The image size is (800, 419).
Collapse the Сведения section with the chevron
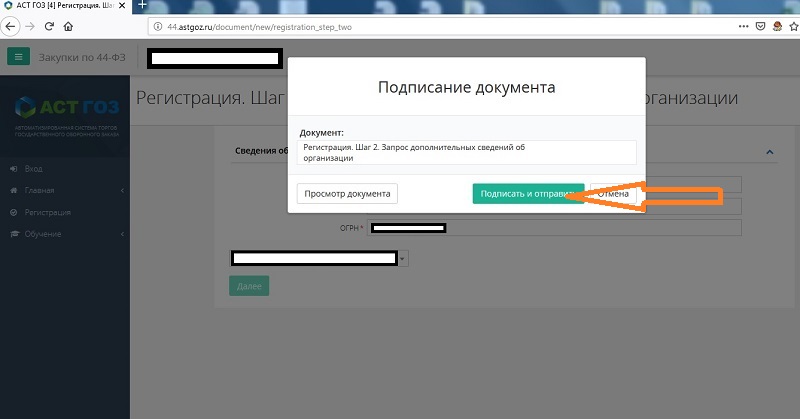[x=770, y=152]
